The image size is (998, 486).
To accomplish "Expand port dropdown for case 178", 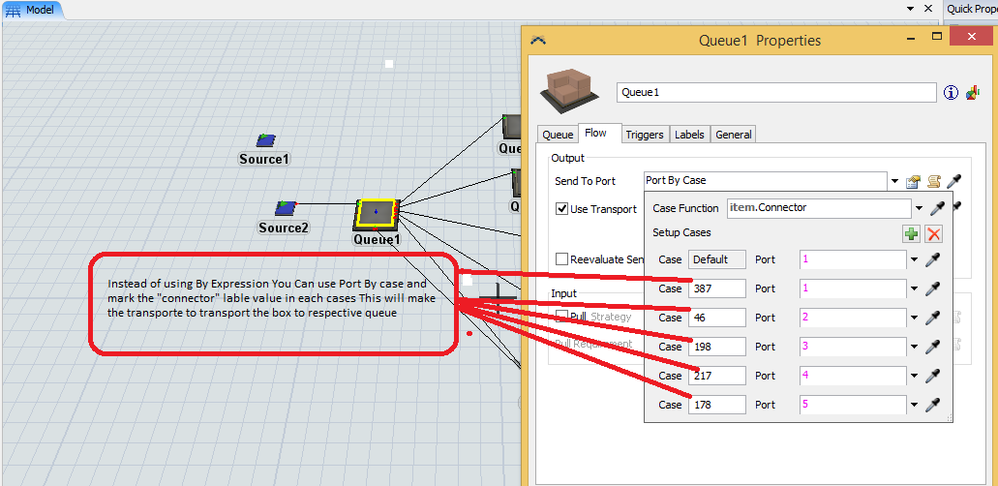I will click(x=915, y=405).
